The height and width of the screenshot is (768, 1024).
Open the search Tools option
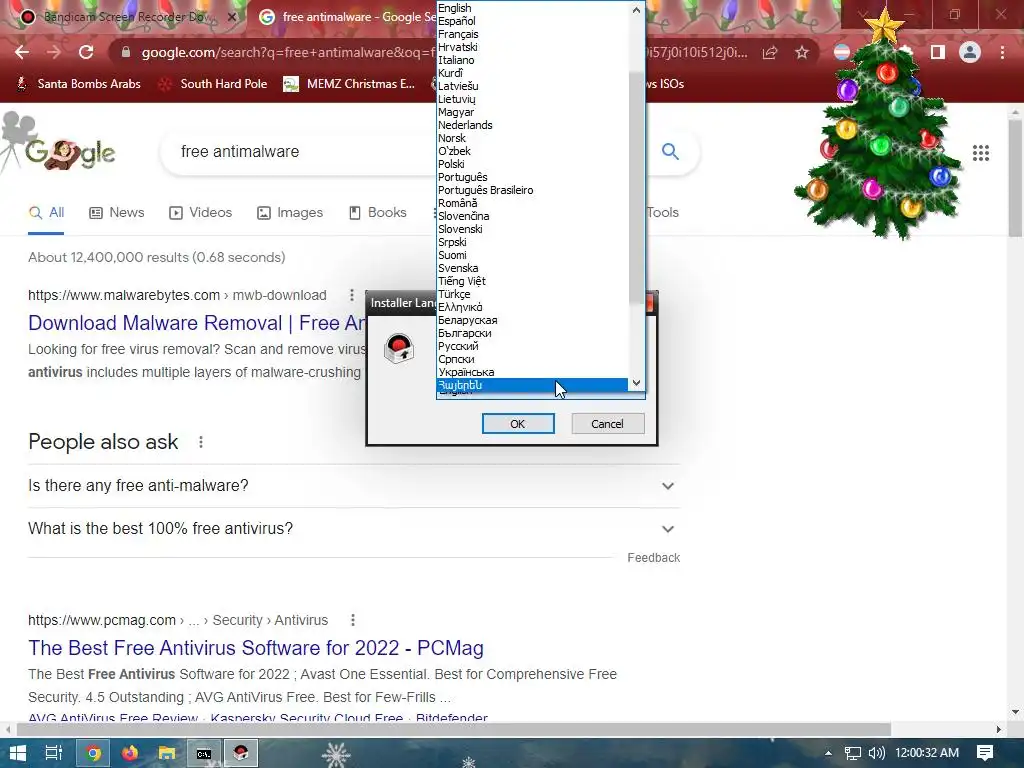tap(662, 213)
